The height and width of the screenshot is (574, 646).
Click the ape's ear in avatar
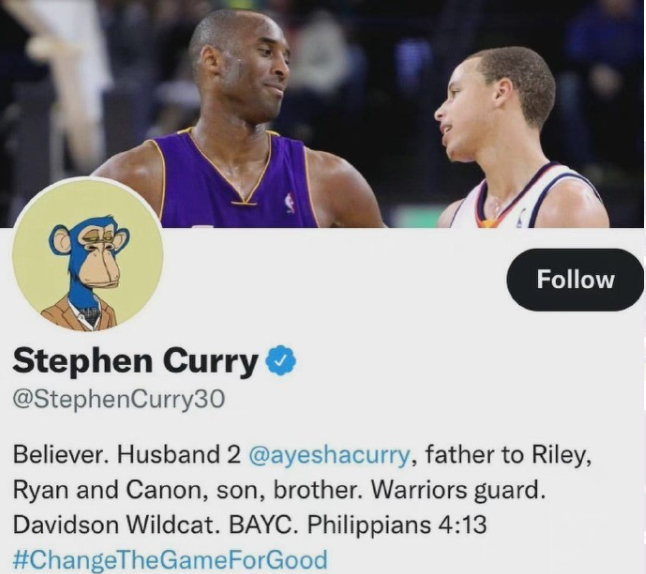tap(60, 240)
